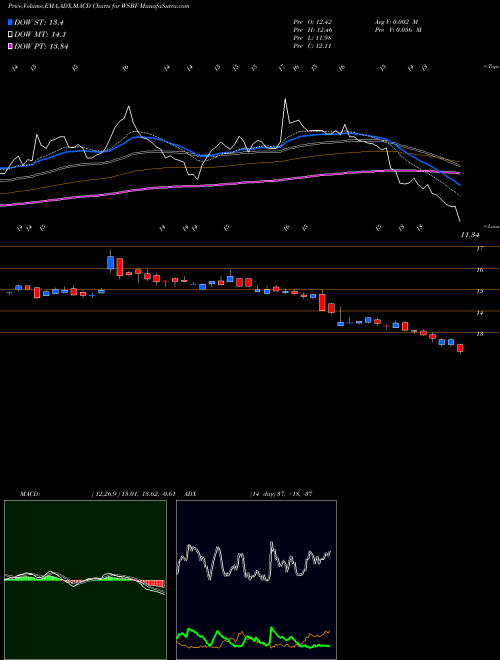Open the dark-blue ADX indicator panel

[x=256, y=580]
